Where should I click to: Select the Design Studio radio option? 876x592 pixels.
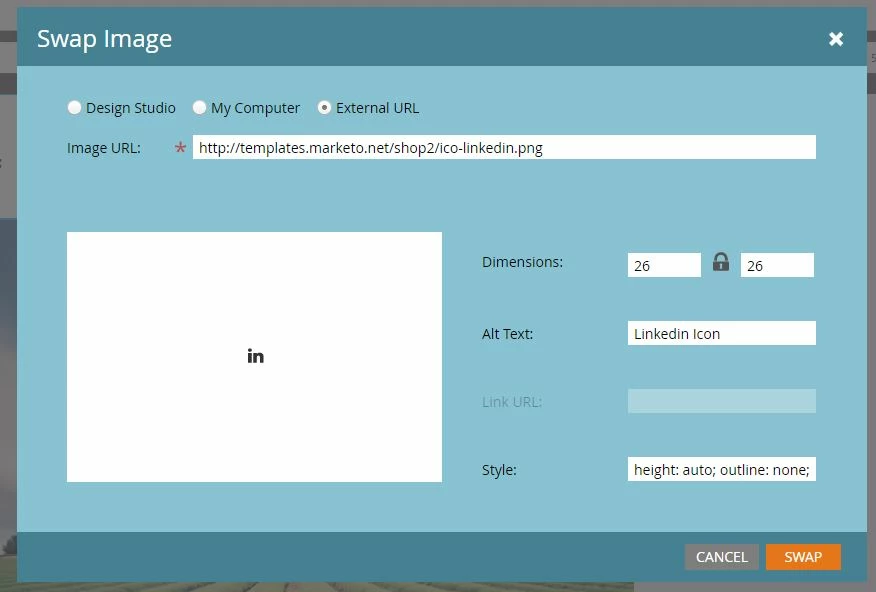click(x=74, y=107)
